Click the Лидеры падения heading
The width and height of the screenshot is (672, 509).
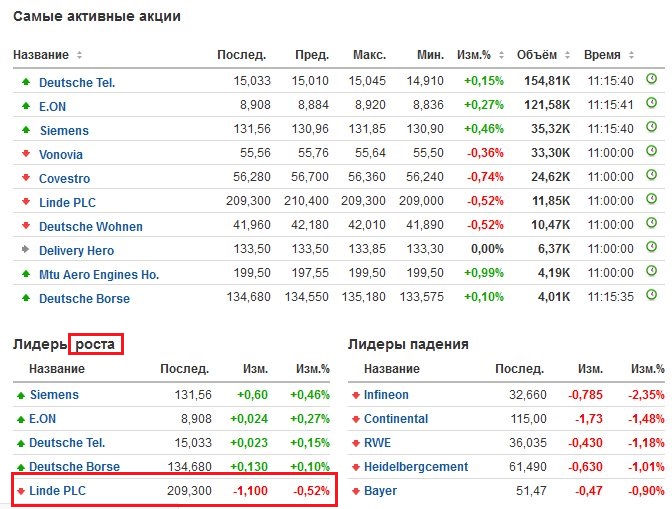(x=408, y=344)
